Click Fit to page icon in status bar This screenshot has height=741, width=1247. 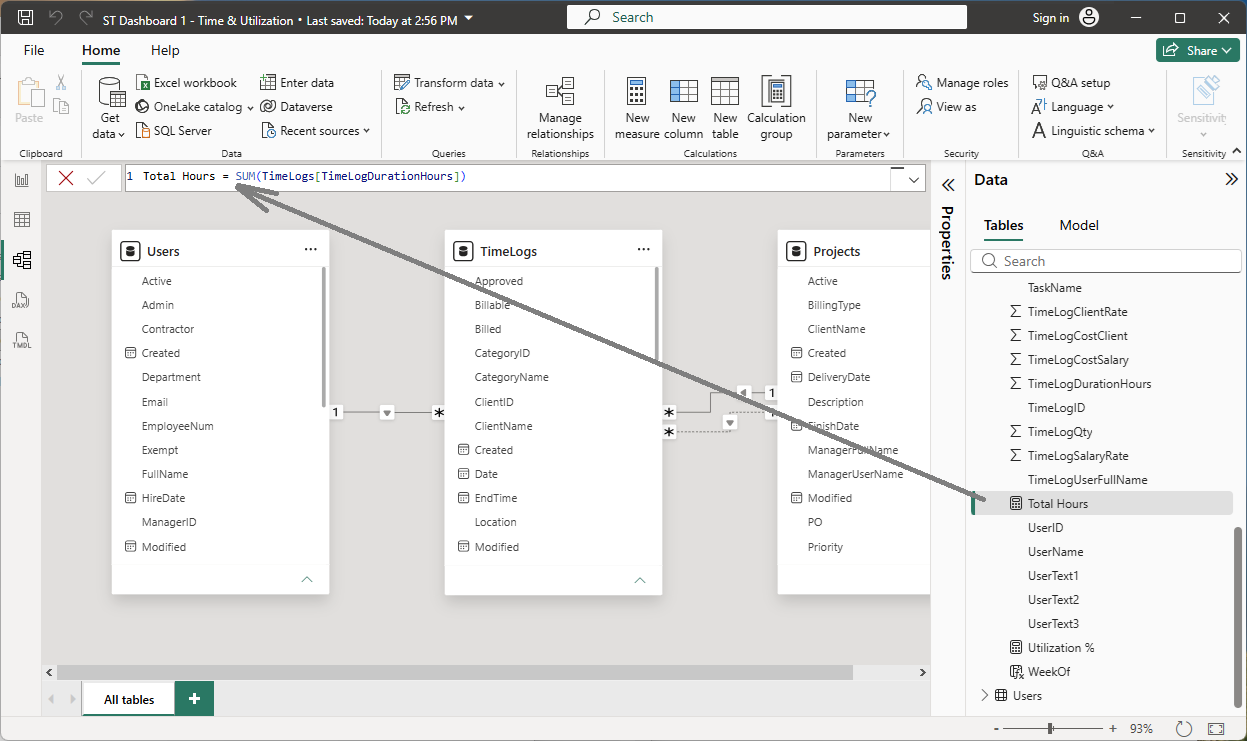tap(1216, 728)
